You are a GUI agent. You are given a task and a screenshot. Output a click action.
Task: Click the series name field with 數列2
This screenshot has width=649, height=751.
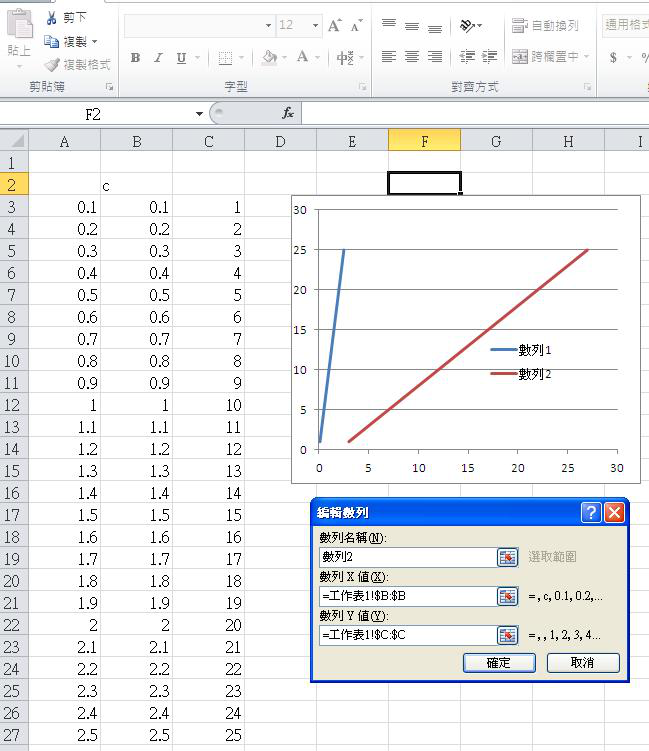pos(408,557)
